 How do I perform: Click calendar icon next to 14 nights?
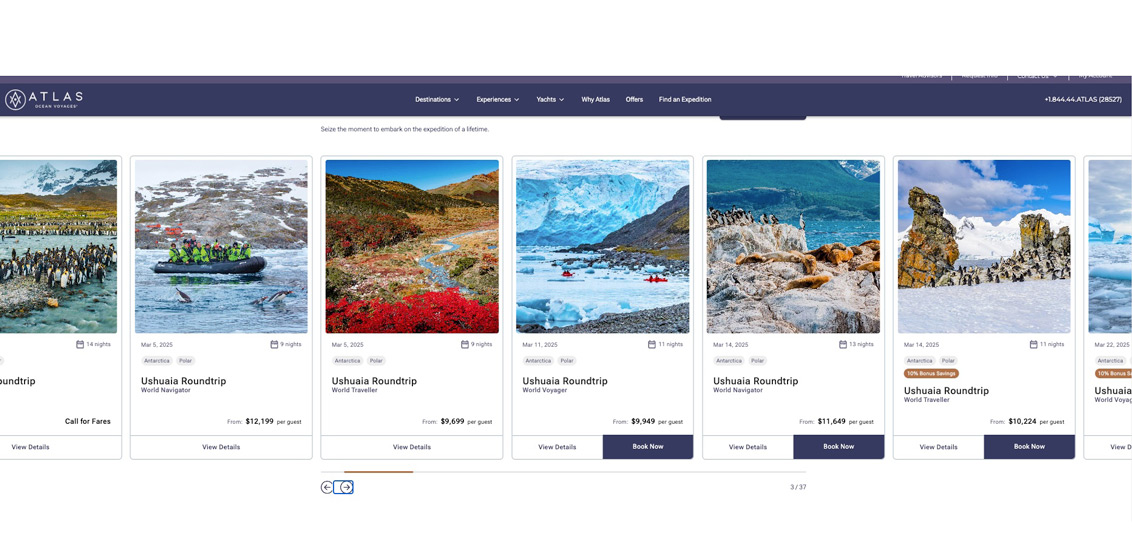coord(80,344)
